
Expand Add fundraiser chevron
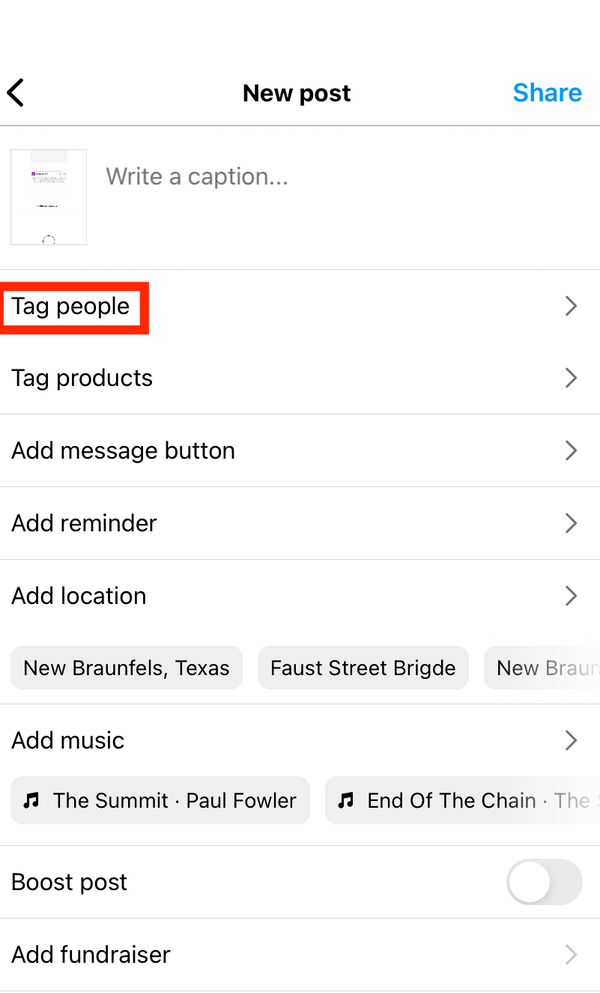571,955
